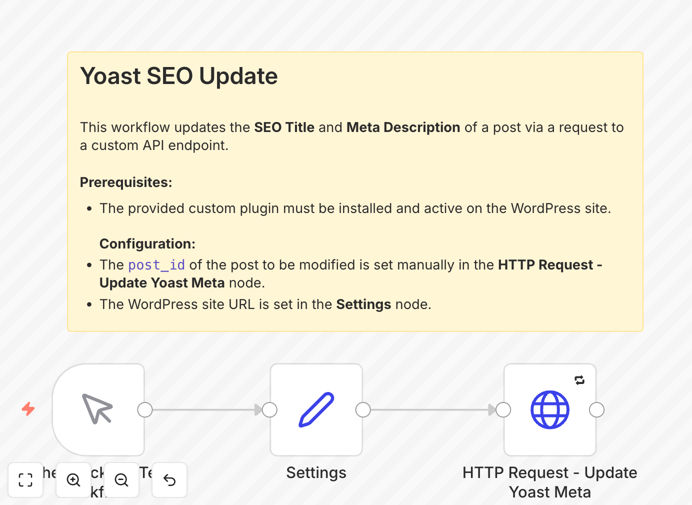Viewport: 692px width, 505px height.
Task: Click the Settings node input connector
Action: click(270, 410)
